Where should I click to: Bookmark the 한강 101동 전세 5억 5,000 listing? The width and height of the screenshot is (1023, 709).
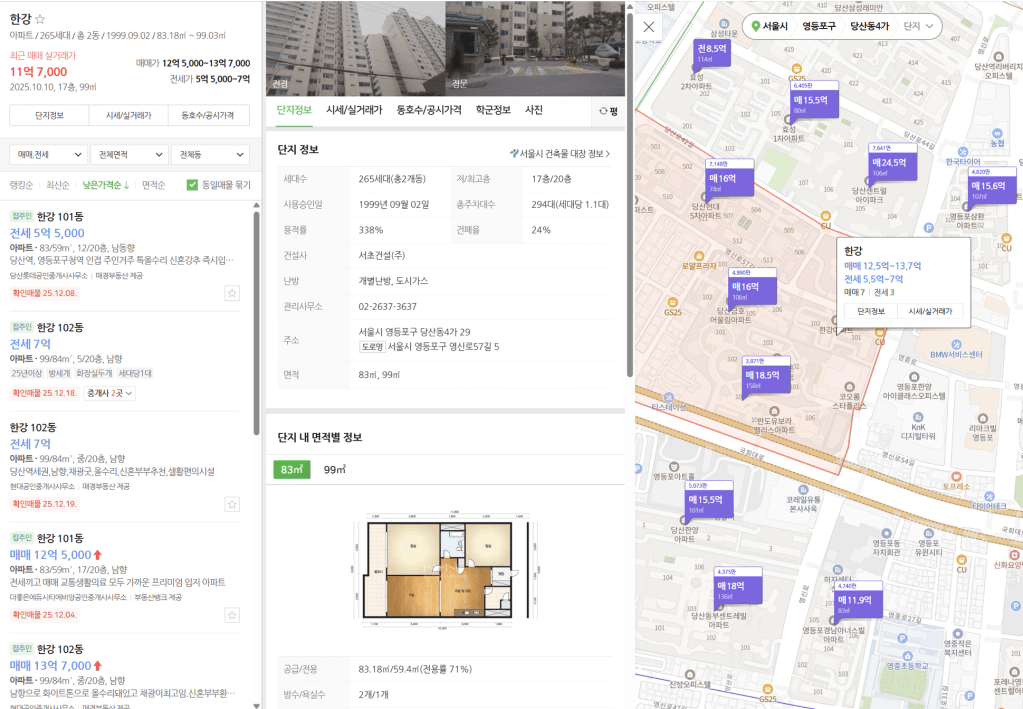click(231, 293)
